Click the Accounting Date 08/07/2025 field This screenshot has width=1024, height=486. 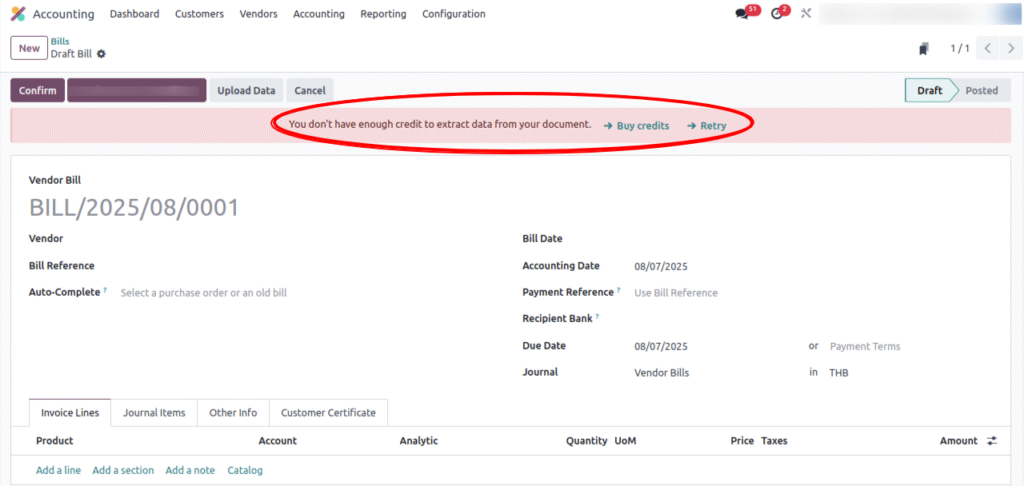click(x=814, y=266)
